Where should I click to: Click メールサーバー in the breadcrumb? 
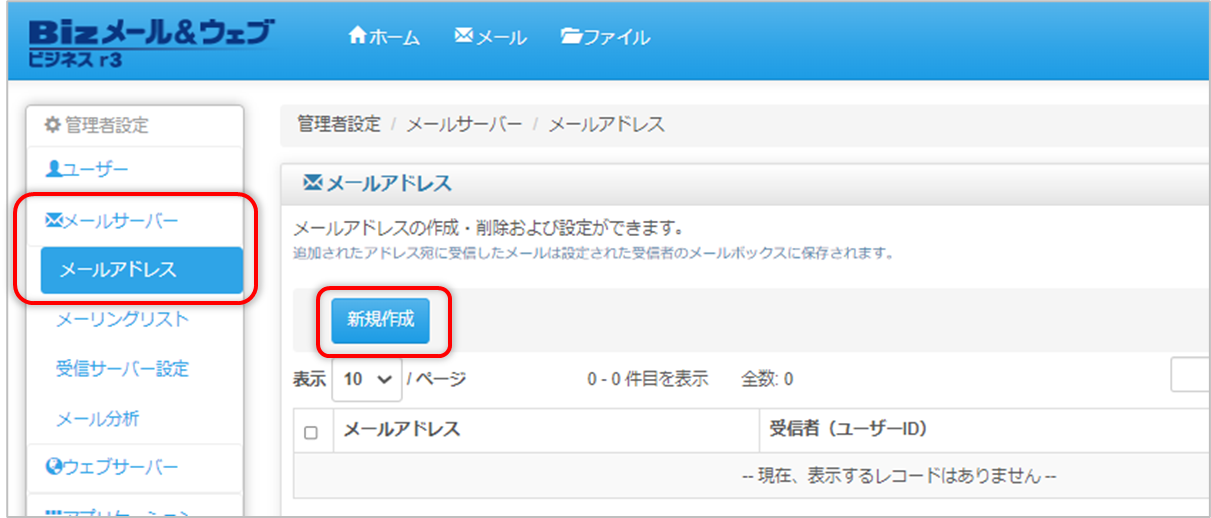point(464,125)
